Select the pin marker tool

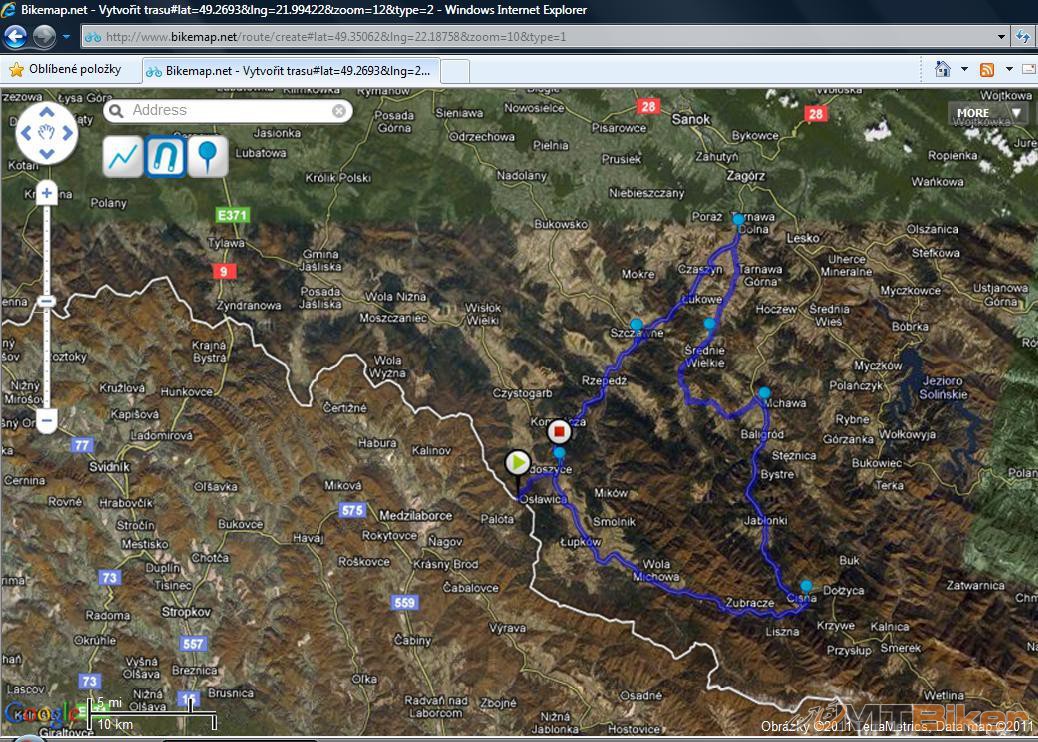[x=207, y=157]
